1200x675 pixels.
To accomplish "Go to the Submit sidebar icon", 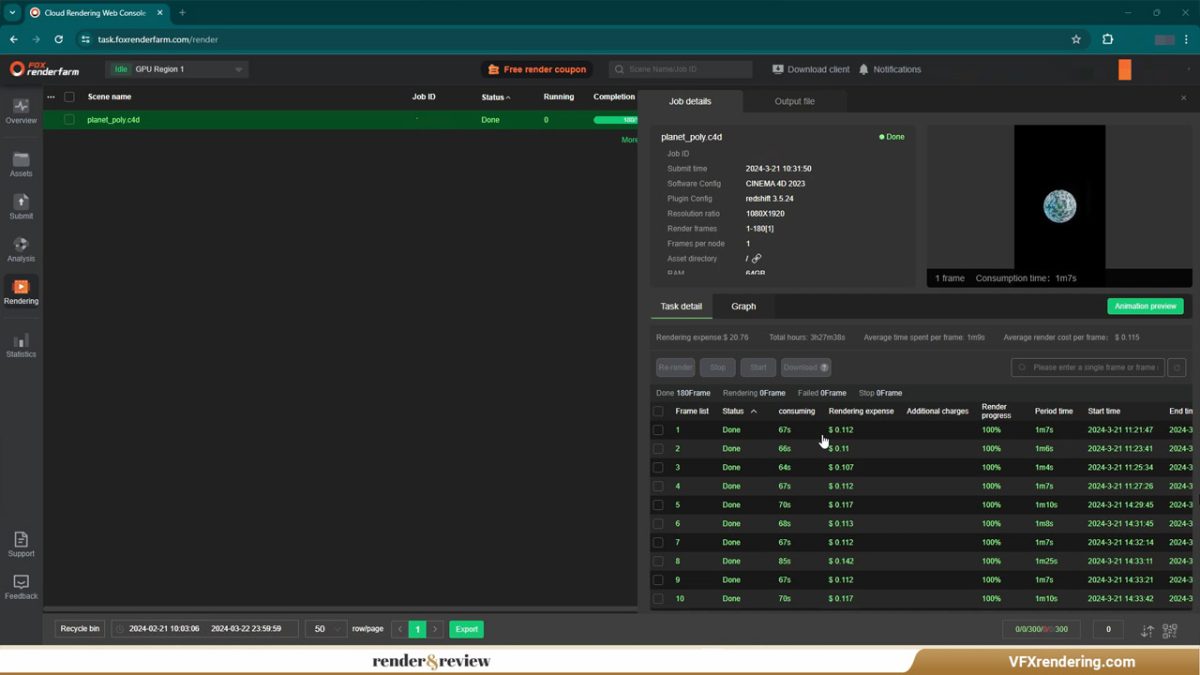I will (x=21, y=203).
